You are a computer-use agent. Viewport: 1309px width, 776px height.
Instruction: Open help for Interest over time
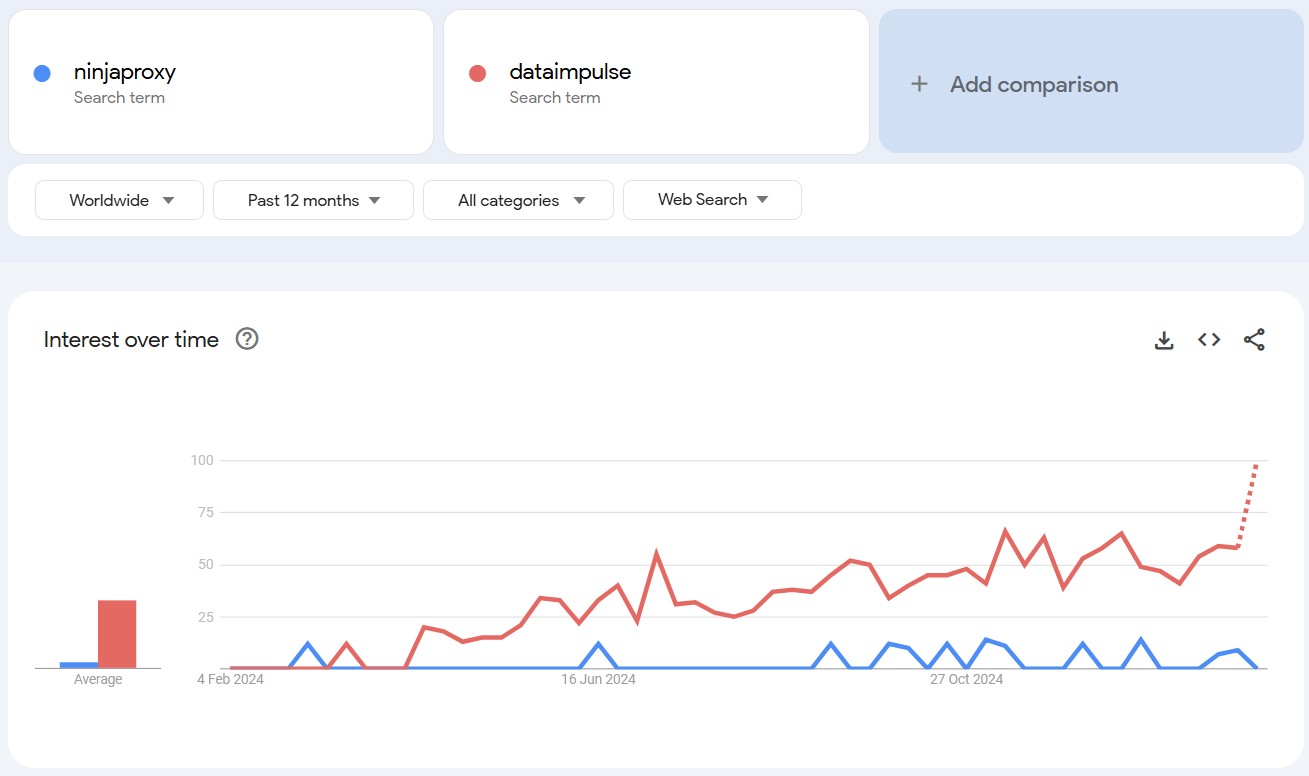point(247,339)
